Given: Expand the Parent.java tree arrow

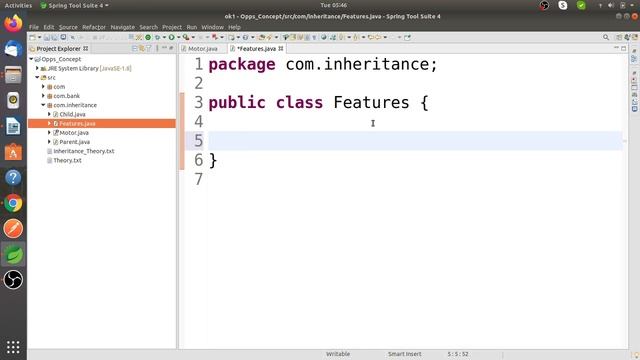Looking at the screenshot, I should 49,142.
